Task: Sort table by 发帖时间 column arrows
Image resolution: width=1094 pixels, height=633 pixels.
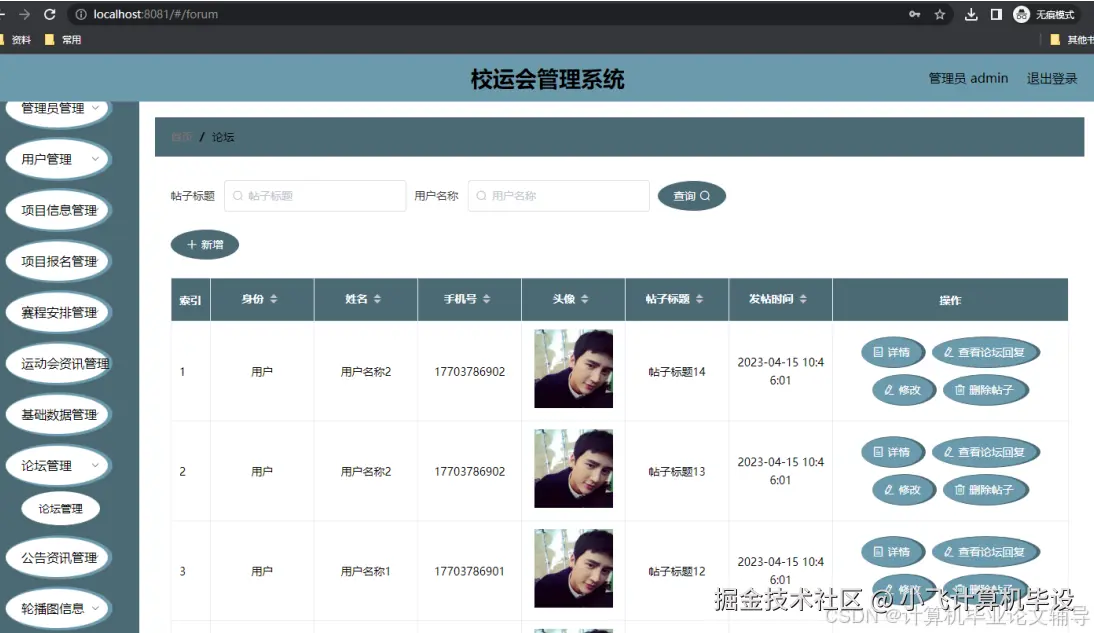Action: click(803, 299)
